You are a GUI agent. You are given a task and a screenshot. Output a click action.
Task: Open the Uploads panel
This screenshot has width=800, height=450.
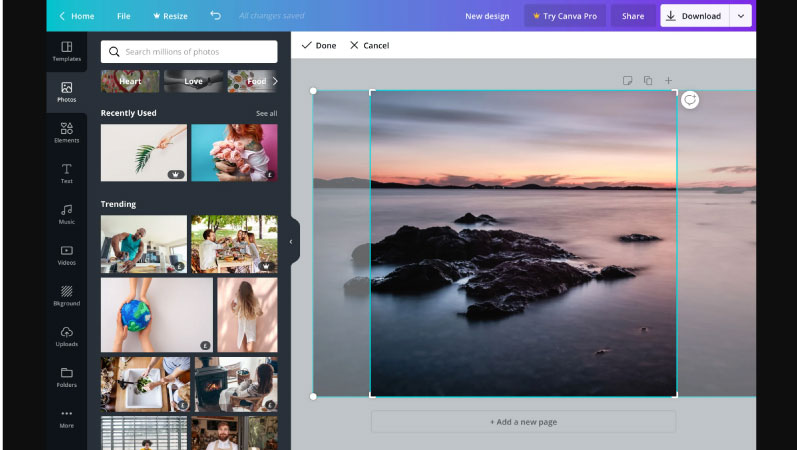tap(66, 337)
